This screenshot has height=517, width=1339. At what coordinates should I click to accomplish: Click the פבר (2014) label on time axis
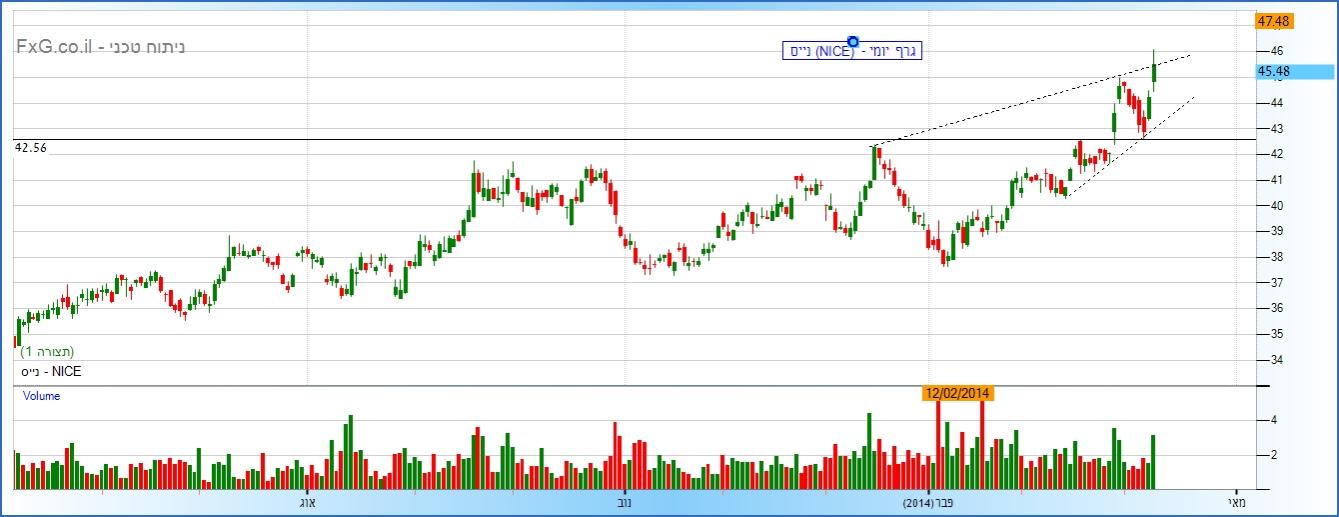pos(929,501)
